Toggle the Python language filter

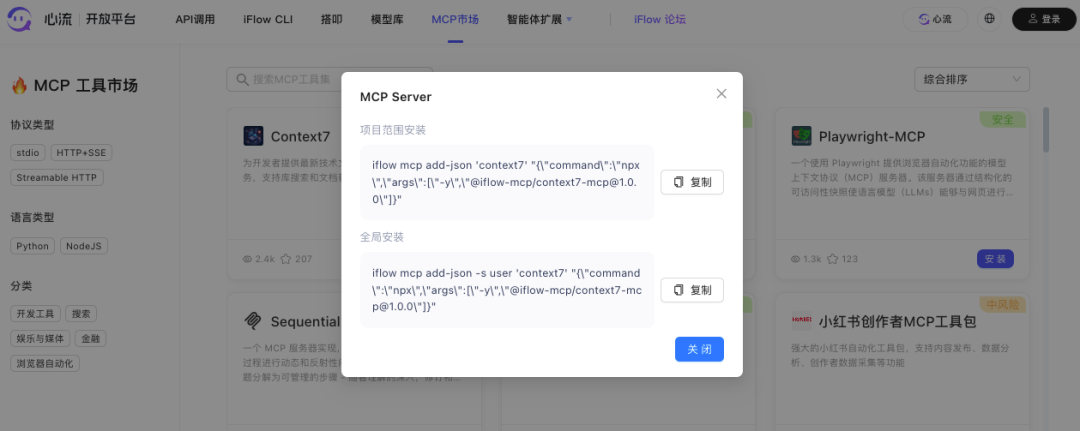[32, 246]
